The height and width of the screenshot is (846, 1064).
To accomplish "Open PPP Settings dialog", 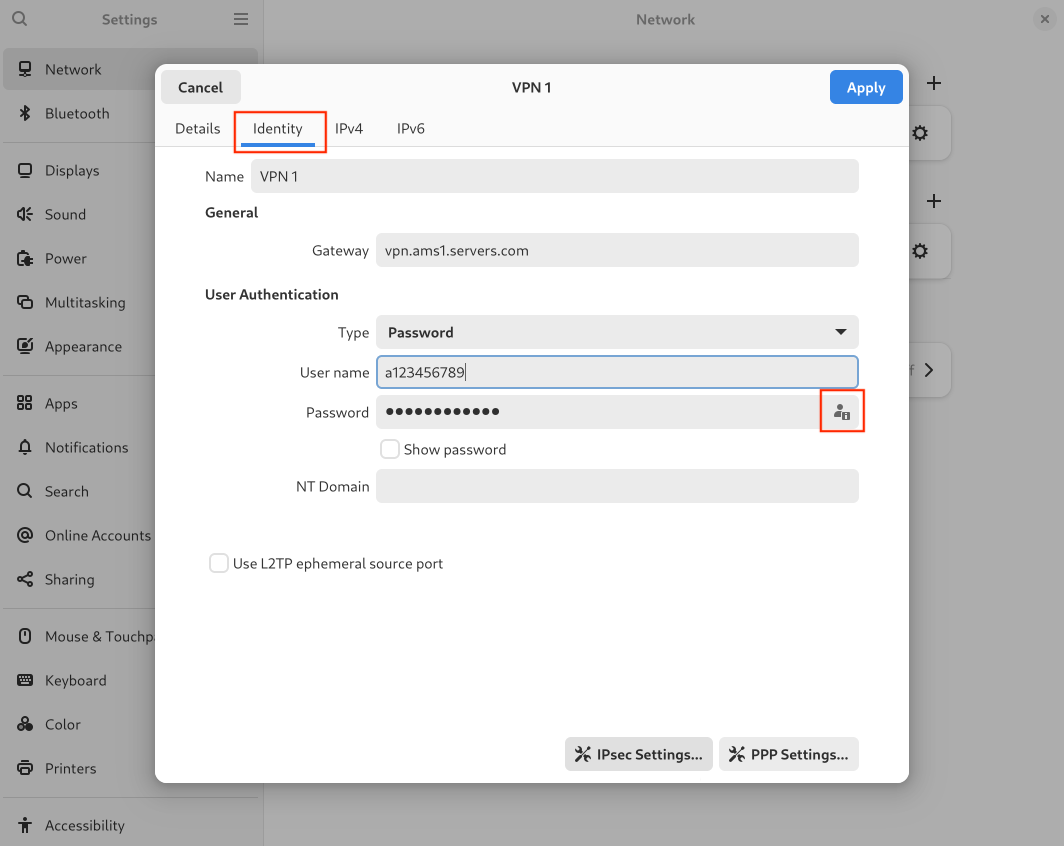I will pyautogui.click(x=788, y=754).
